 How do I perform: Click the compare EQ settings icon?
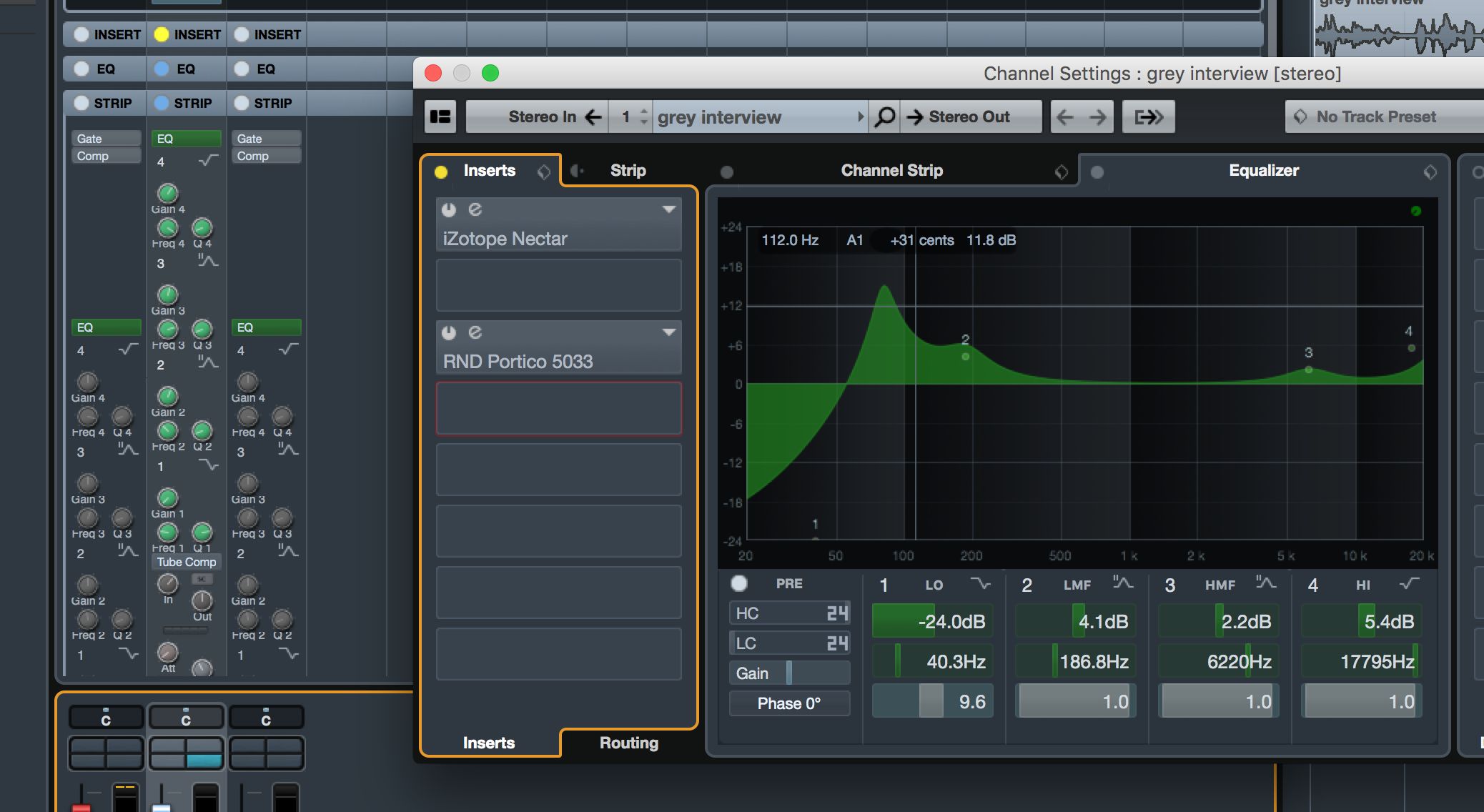click(1428, 171)
